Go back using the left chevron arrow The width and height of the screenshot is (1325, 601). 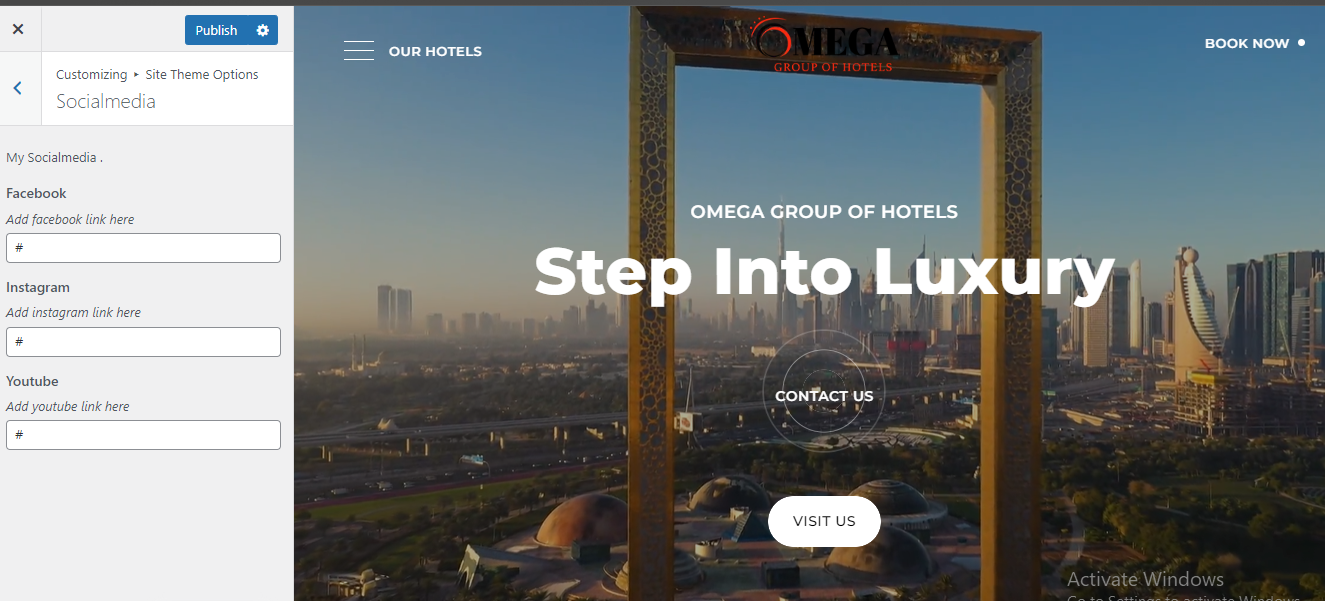tap(18, 88)
